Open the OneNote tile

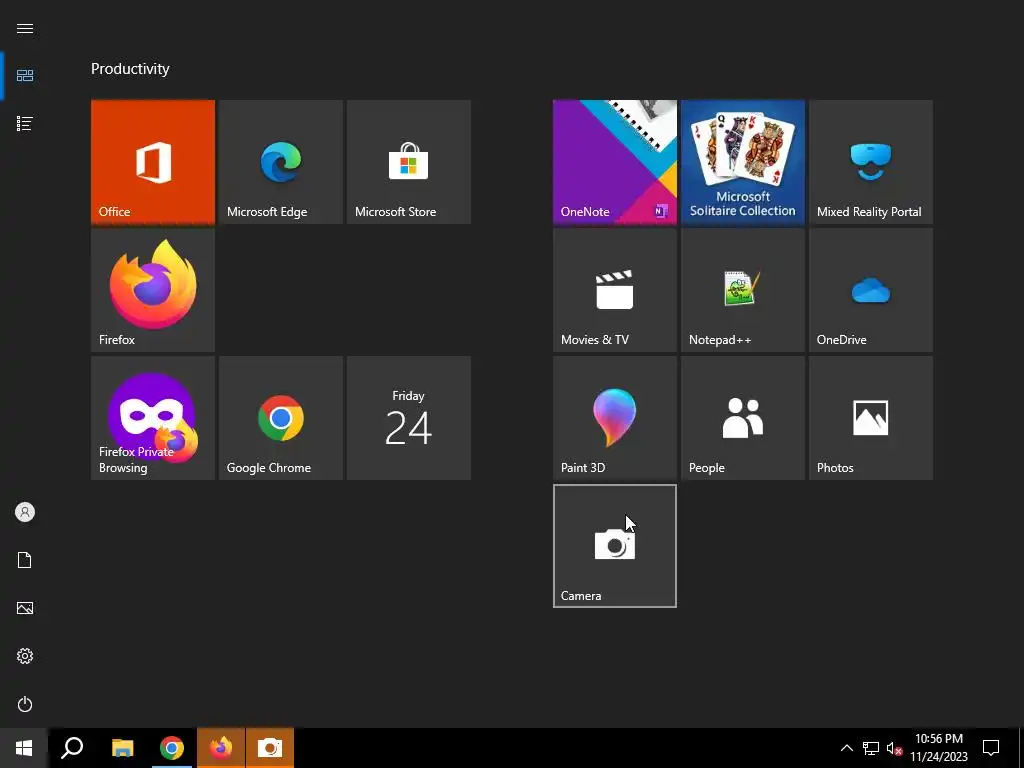point(615,162)
